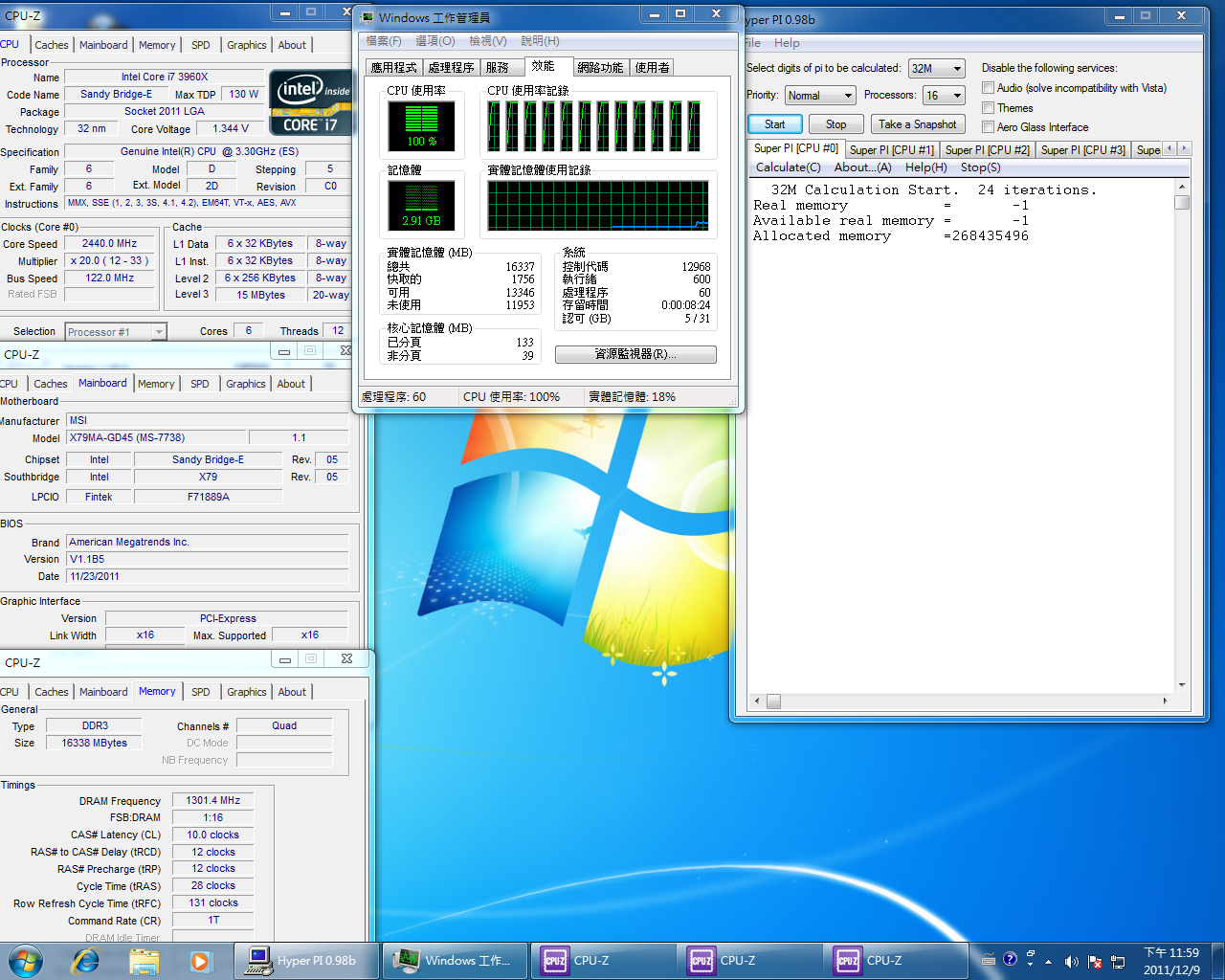Click the Hyper PI vertical scrollbar thumb
Screen dimensions: 1225x980
tap(1182, 202)
